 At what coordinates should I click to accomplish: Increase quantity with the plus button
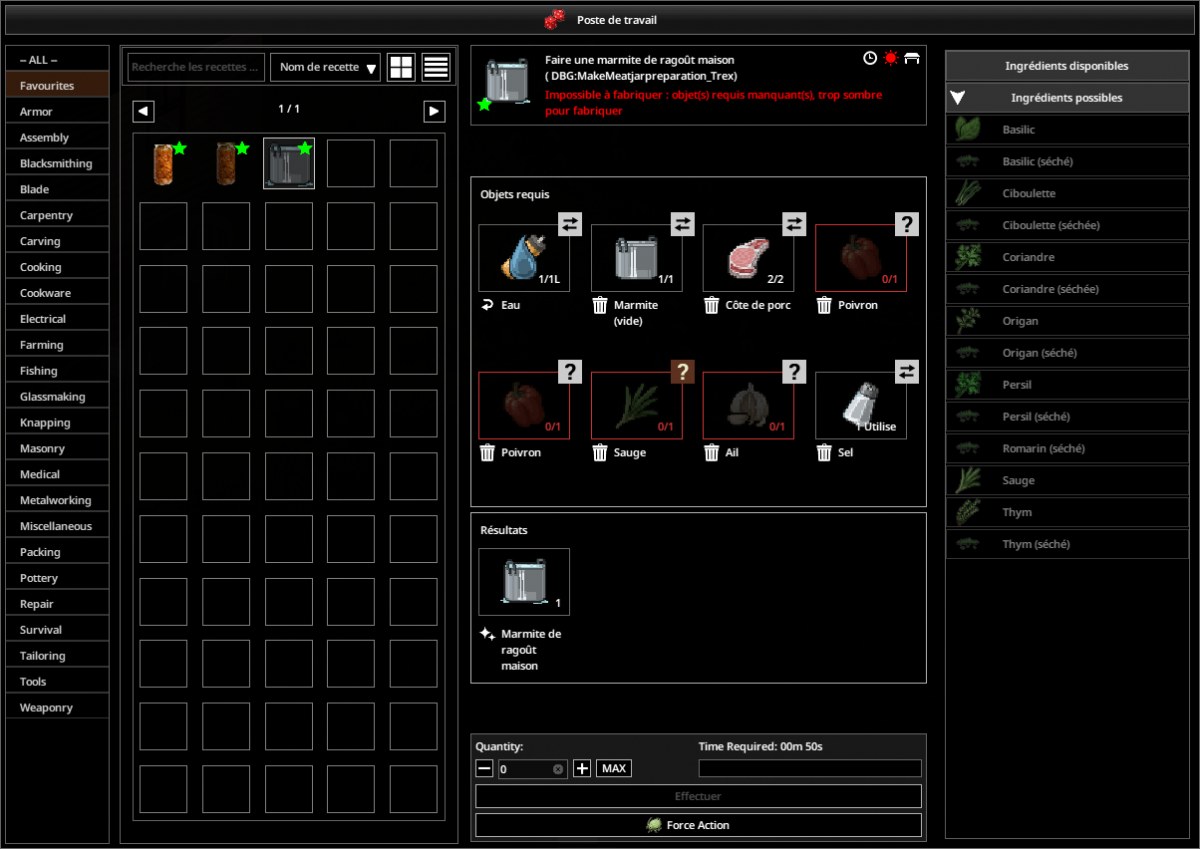pyautogui.click(x=582, y=769)
